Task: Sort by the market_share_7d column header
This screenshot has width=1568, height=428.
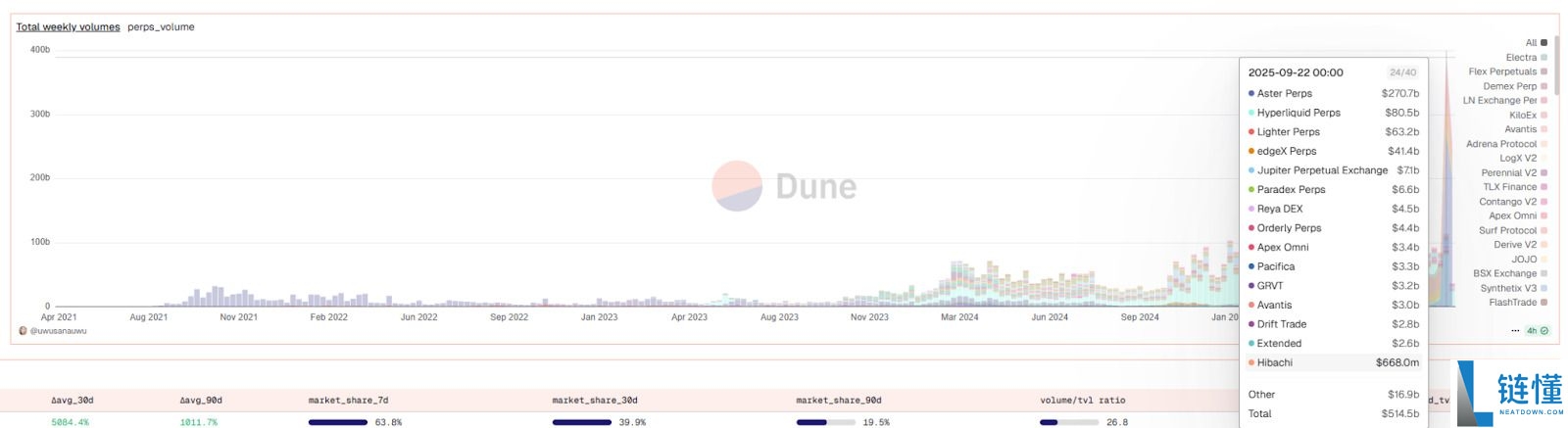Action: coord(348,401)
